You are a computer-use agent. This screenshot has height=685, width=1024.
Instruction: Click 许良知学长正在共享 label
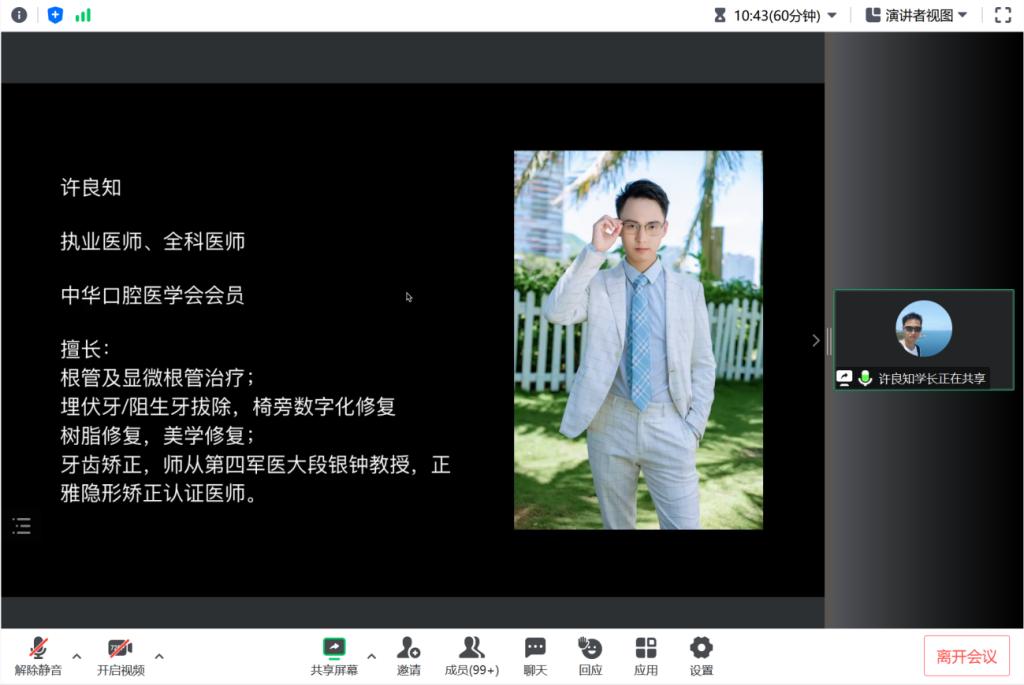[931, 378]
